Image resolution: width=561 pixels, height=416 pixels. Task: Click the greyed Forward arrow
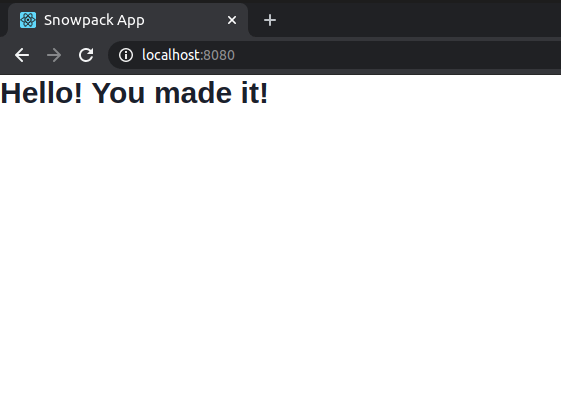54,55
